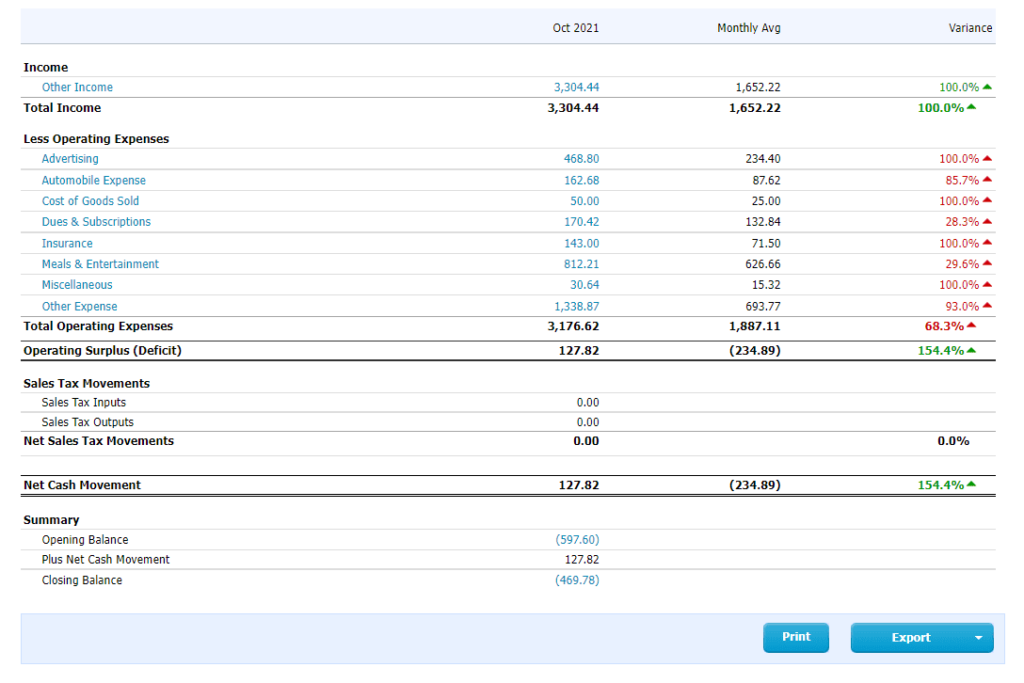Open Meals & Entertainment account

pos(100,264)
